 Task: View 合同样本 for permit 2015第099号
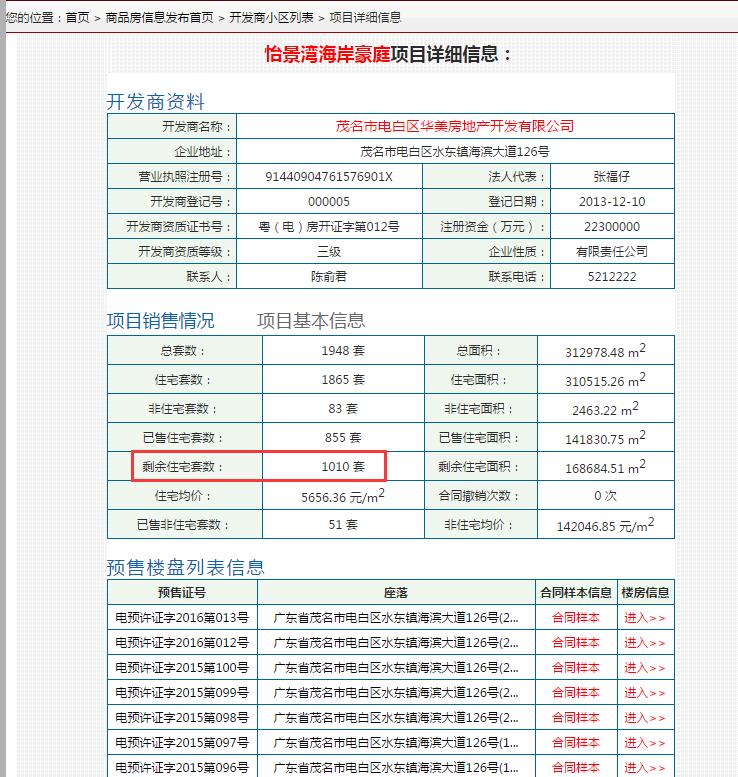tap(575, 693)
